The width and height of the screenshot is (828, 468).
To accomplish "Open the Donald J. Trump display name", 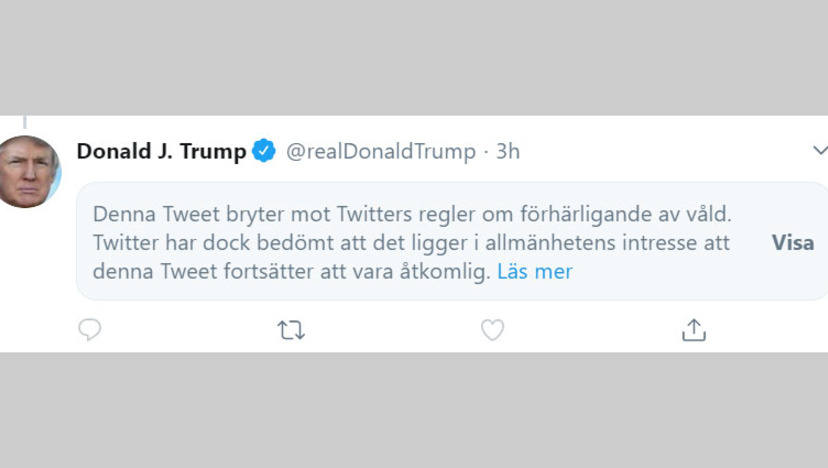I will coord(161,151).
